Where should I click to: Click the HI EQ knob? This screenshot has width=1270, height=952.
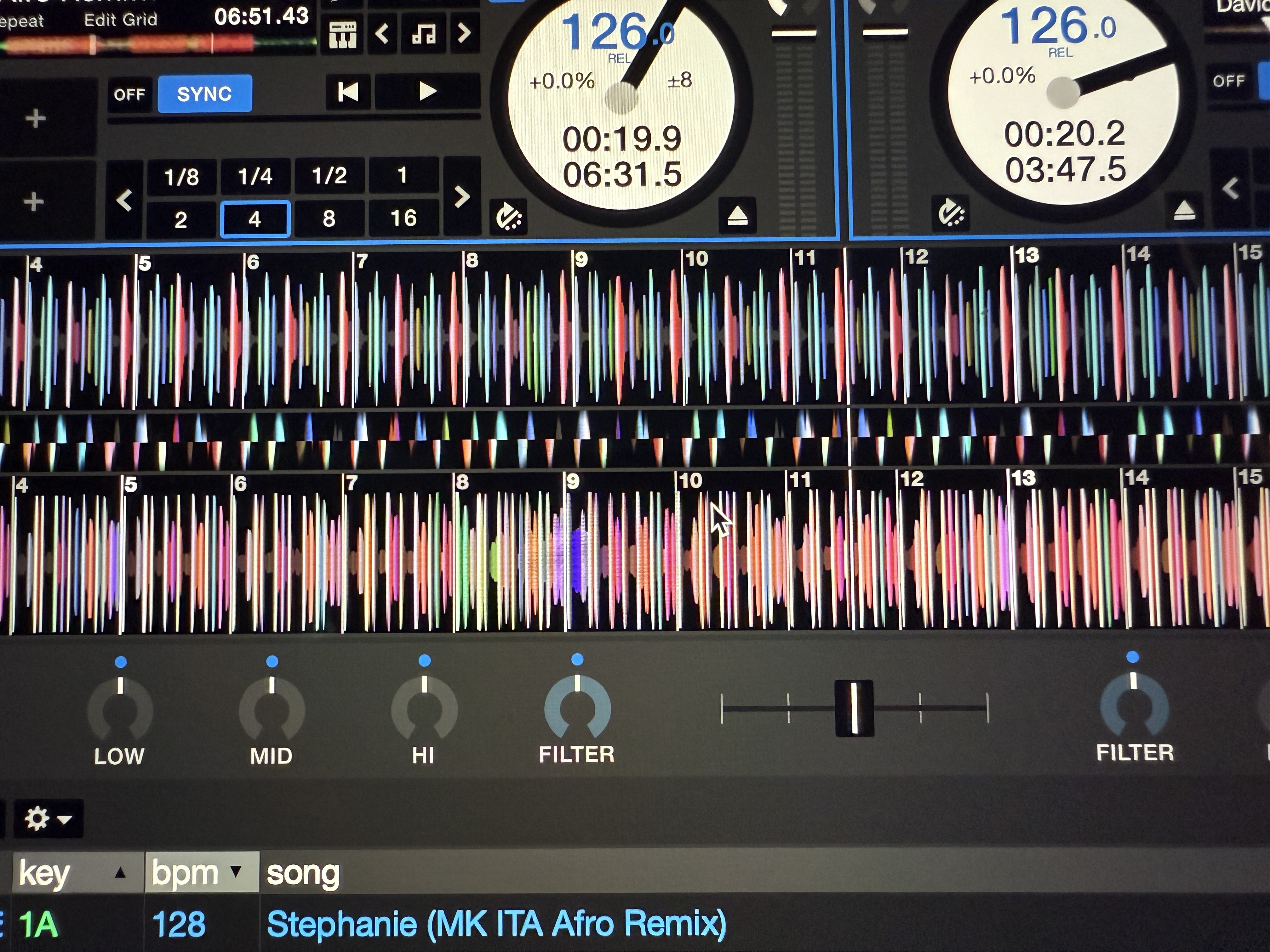[424, 707]
